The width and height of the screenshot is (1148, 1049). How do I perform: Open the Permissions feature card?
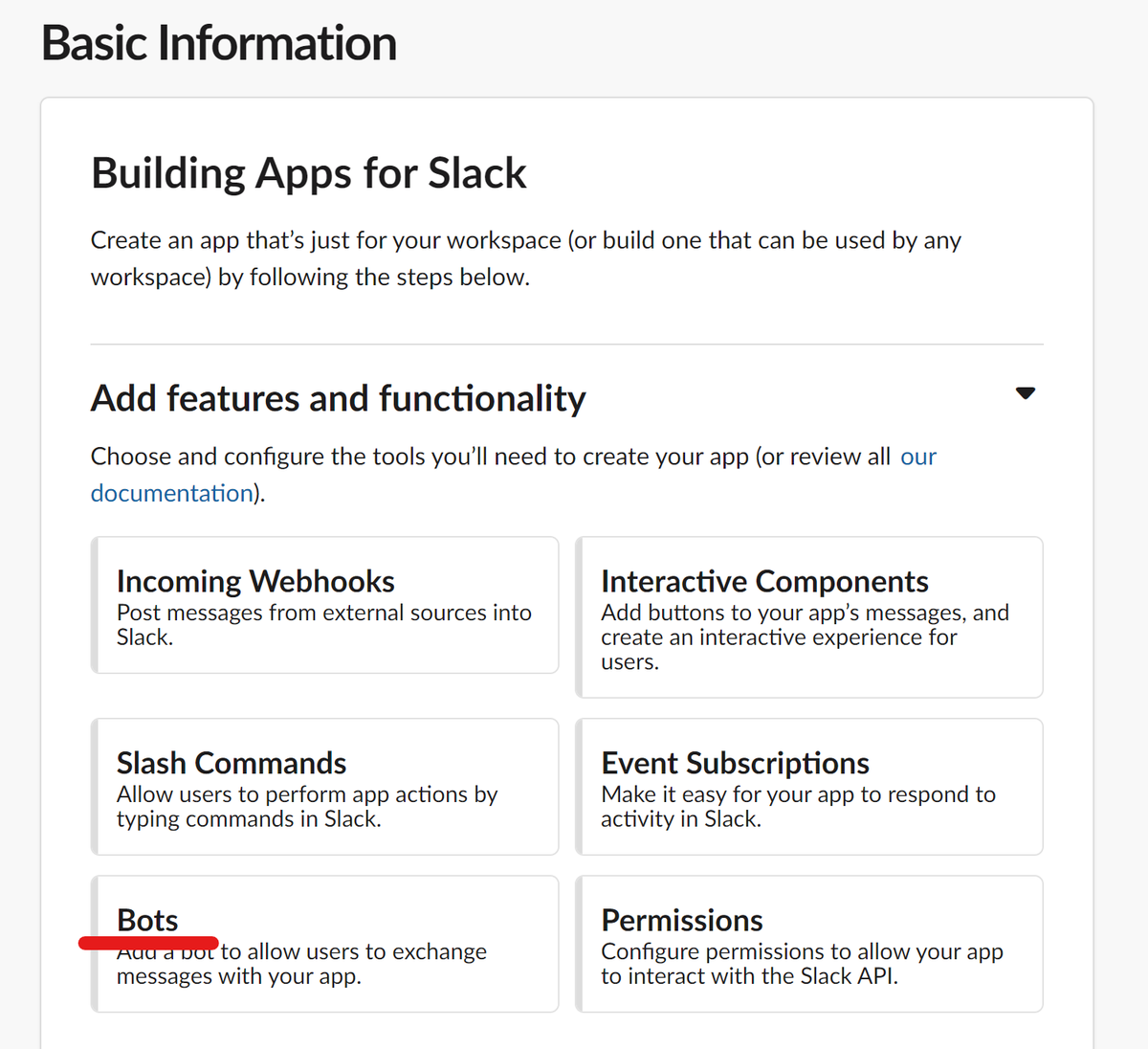809,944
